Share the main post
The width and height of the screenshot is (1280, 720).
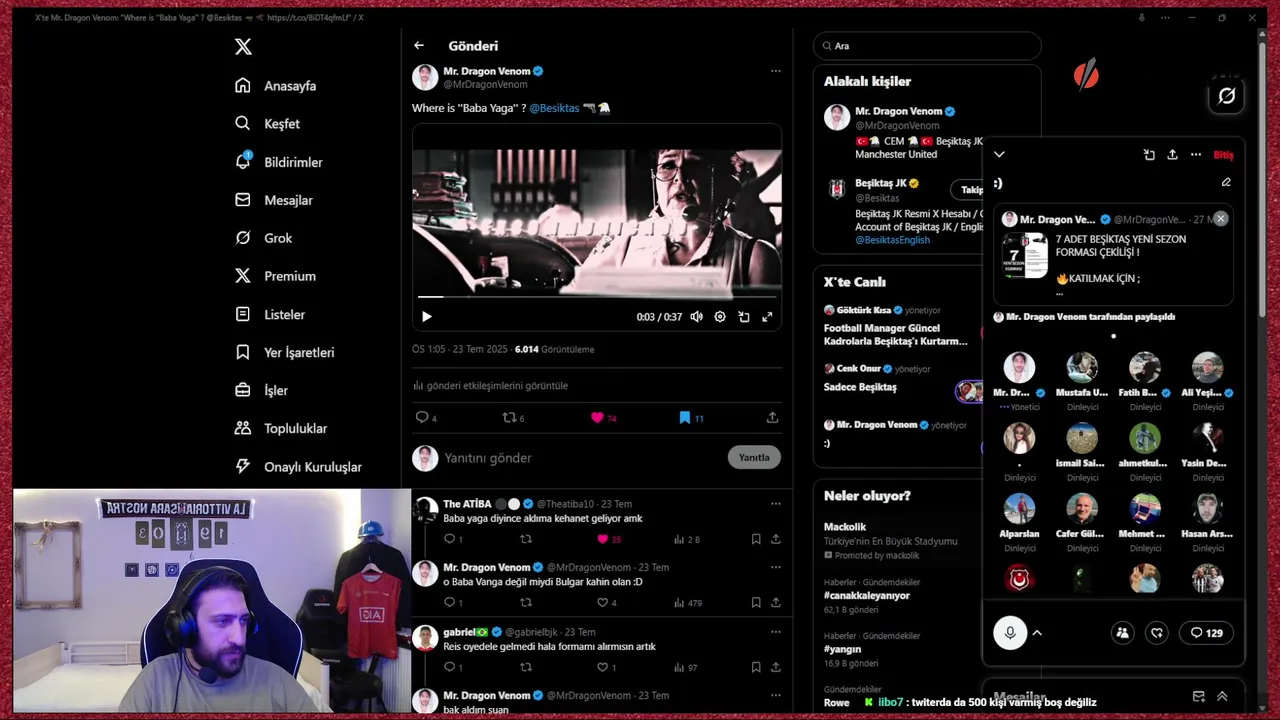tap(772, 418)
